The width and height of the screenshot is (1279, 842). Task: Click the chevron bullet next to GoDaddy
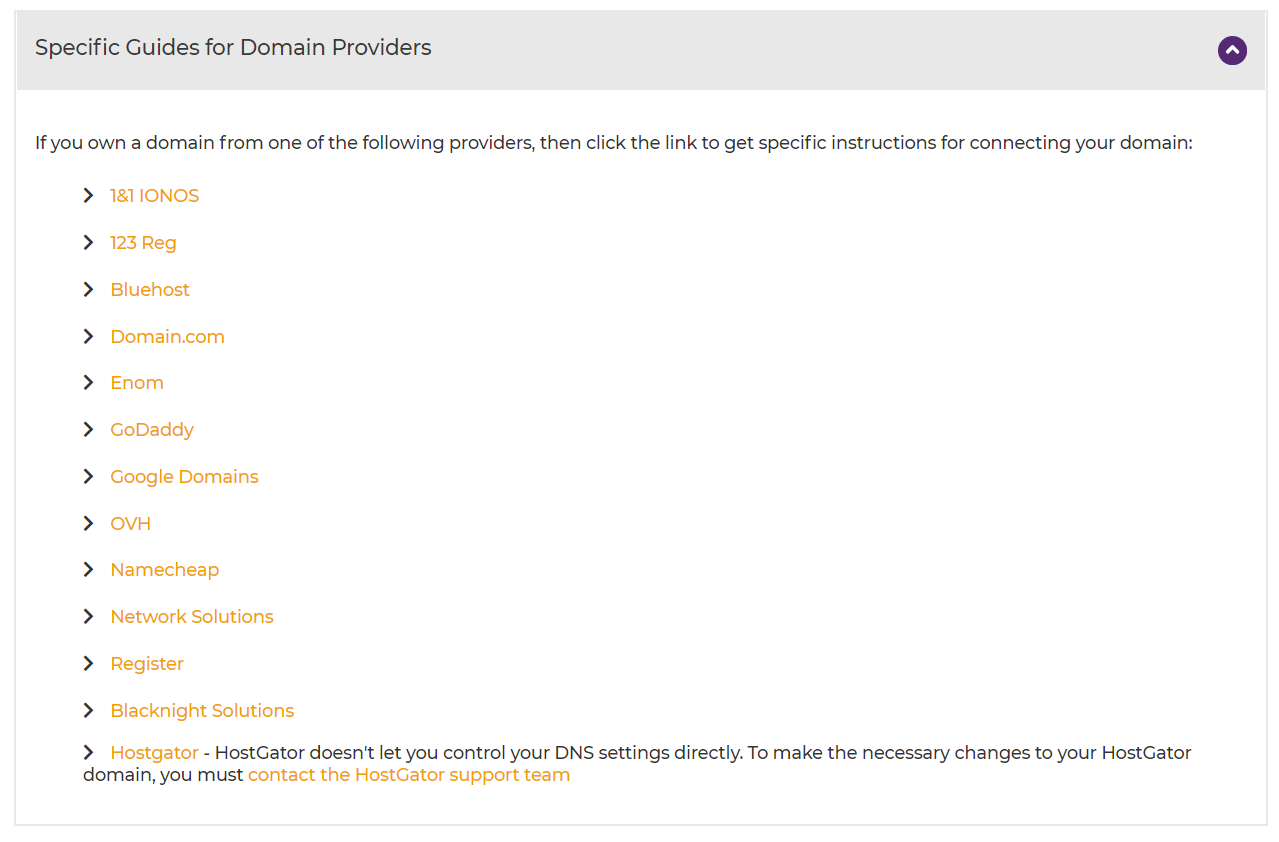pyautogui.click(x=89, y=430)
